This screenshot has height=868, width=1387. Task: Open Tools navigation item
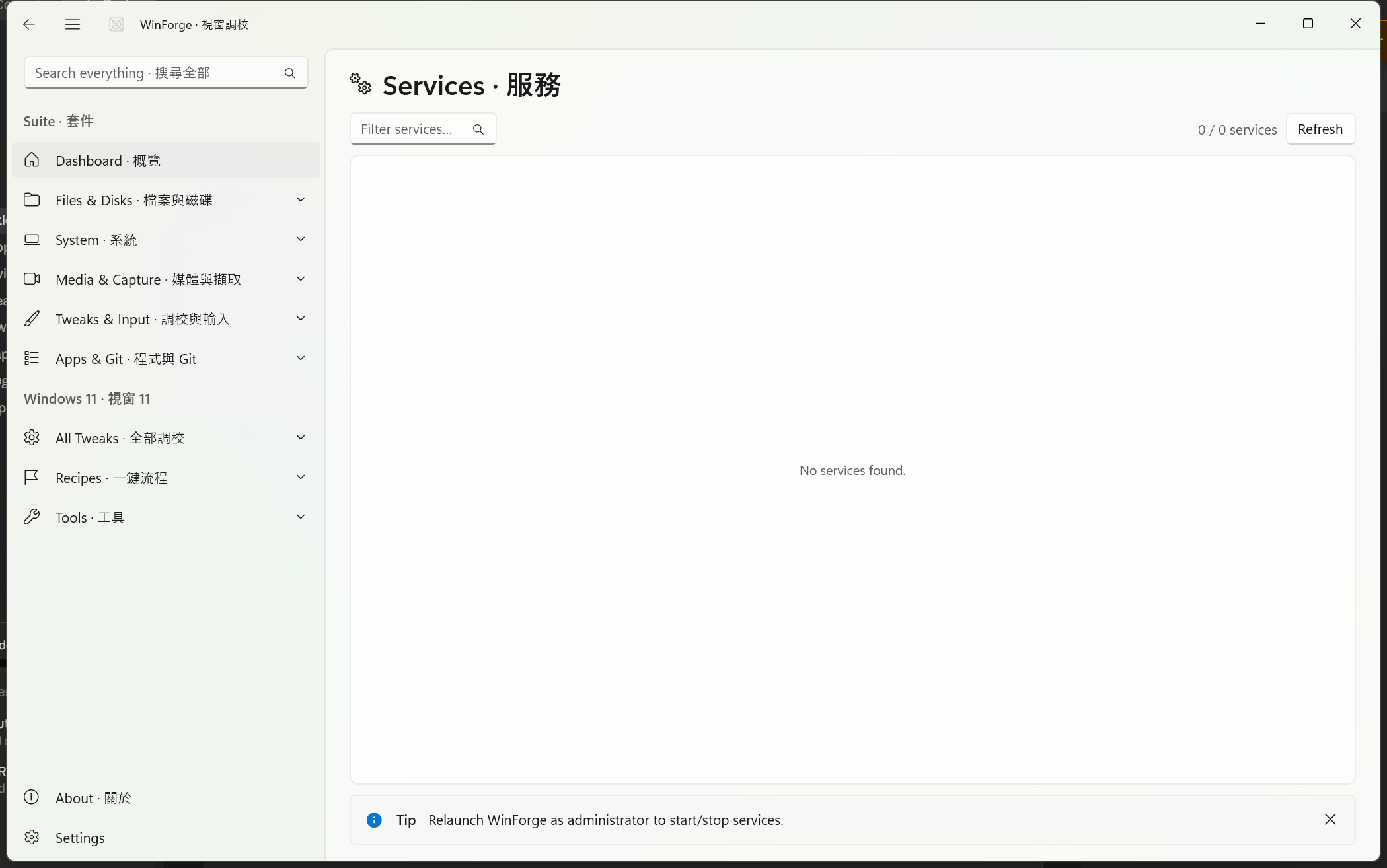point(166,517)
